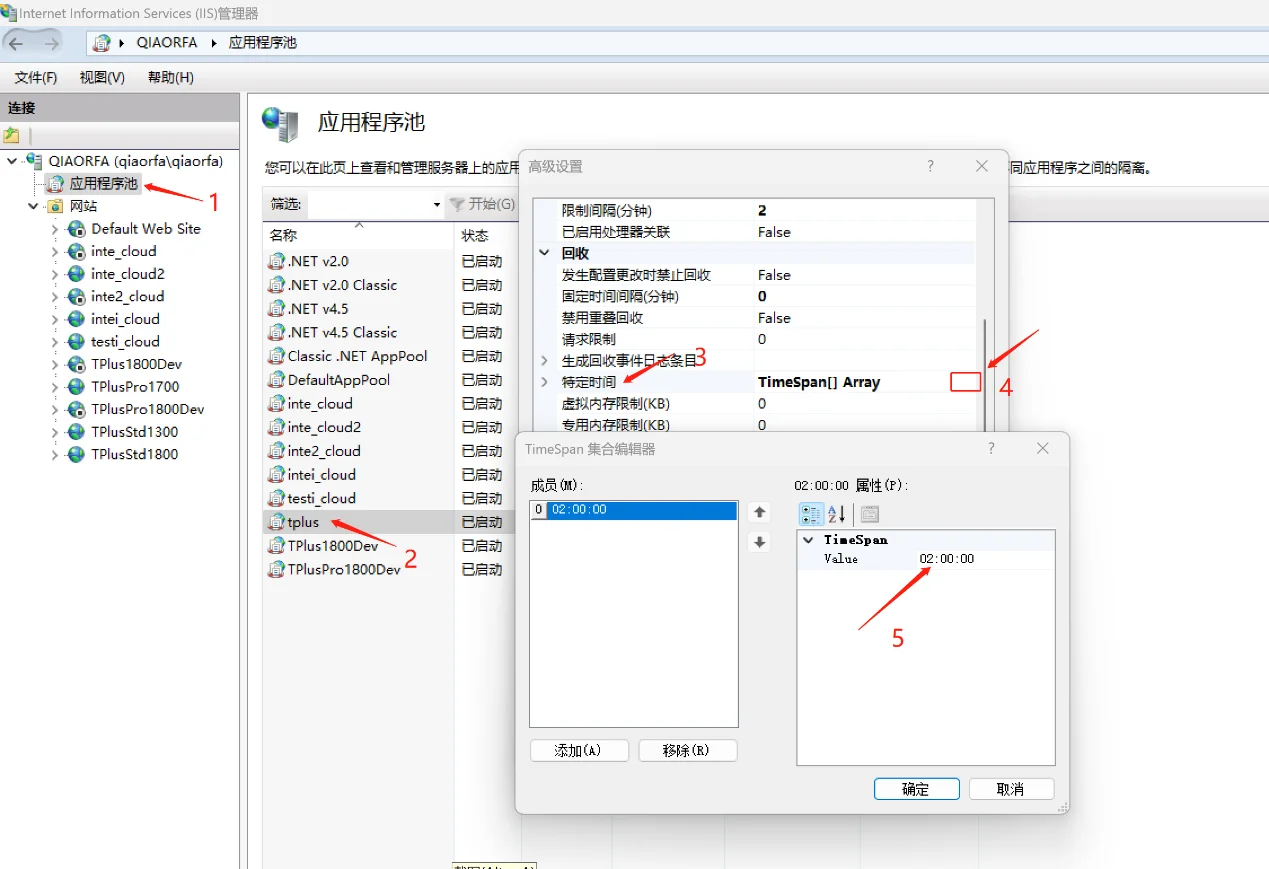The image size is (1269, 869).
Task: Click the TimeSpan Value field showing 02:00:00
Action: coord(946,558)
